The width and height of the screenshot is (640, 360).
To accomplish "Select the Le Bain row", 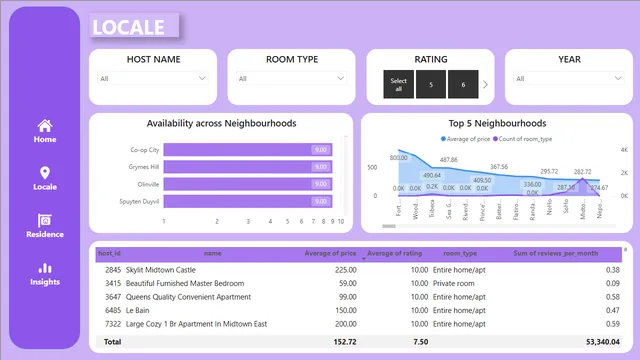I will 359,310.
